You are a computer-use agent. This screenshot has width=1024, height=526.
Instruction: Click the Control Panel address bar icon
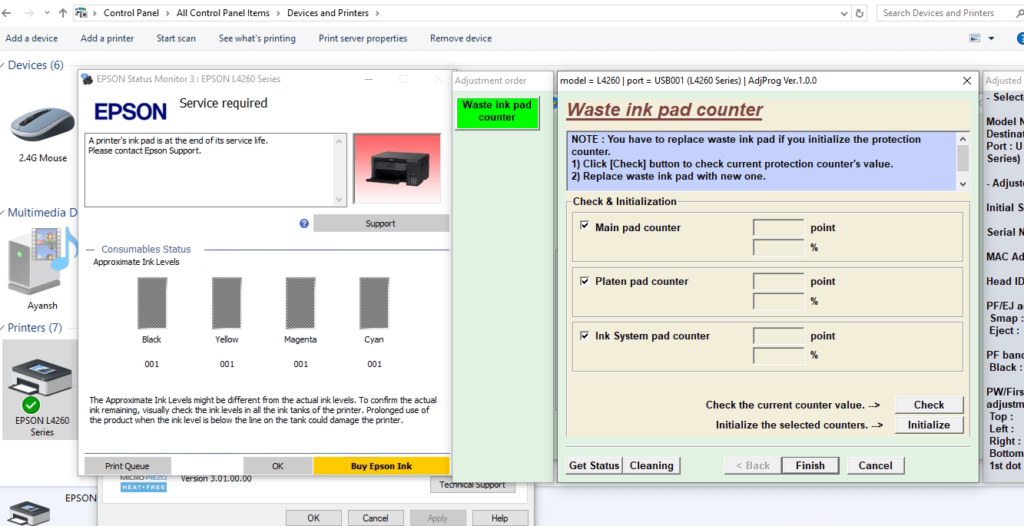[82, 12]
